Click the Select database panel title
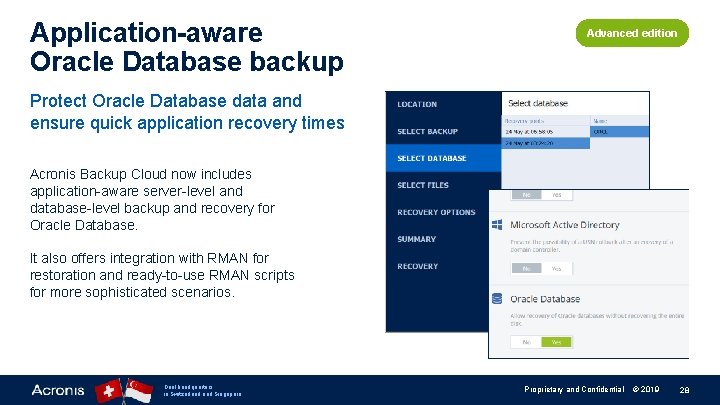Viewport: 720px width, 405px height. [538, 103]
